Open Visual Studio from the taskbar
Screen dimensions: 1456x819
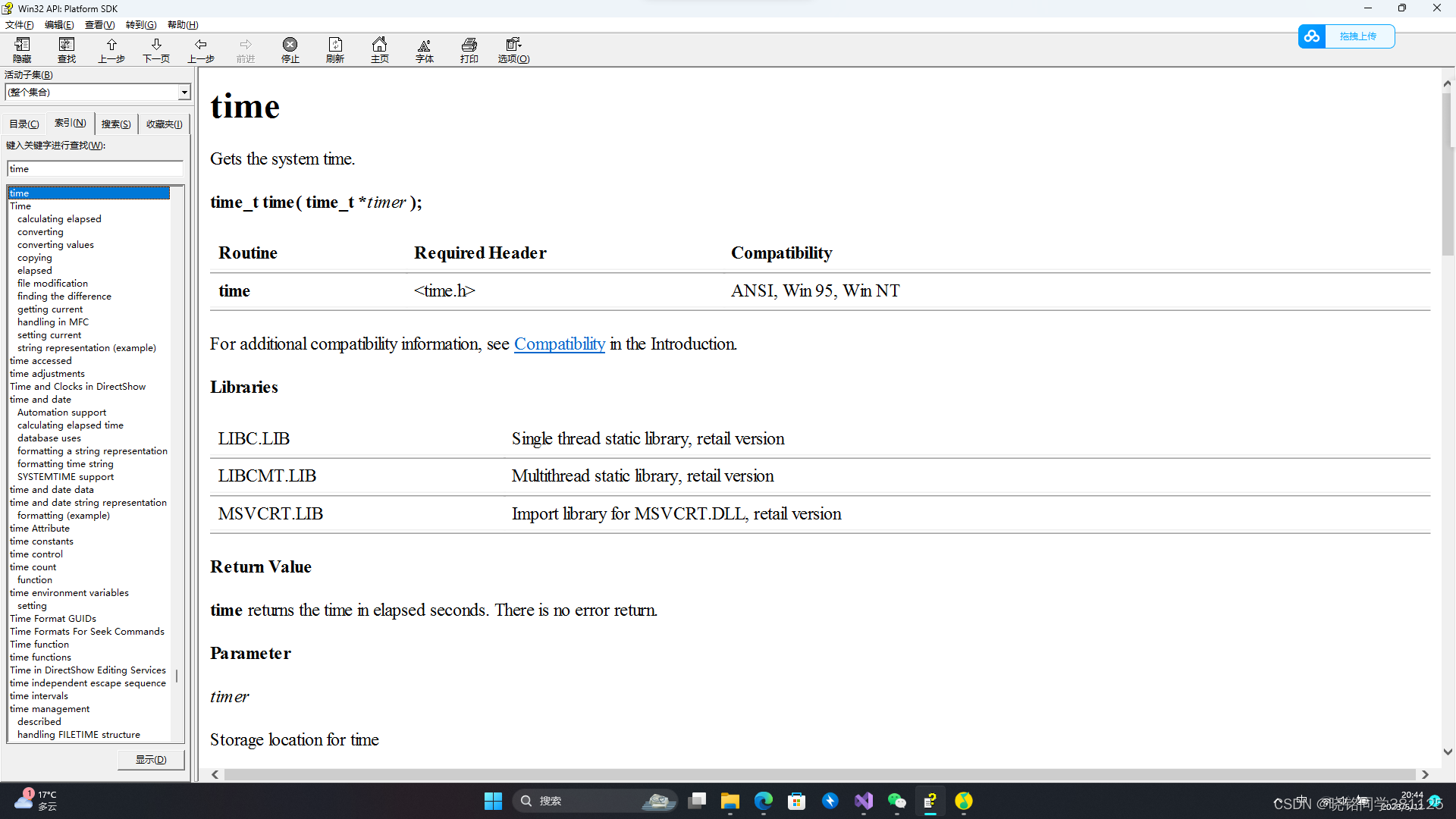[x=864, y=801]
